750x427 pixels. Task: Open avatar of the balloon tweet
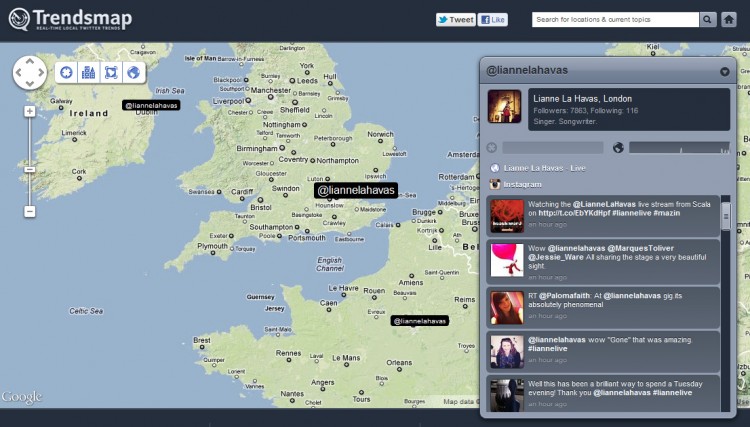[507, 260]
